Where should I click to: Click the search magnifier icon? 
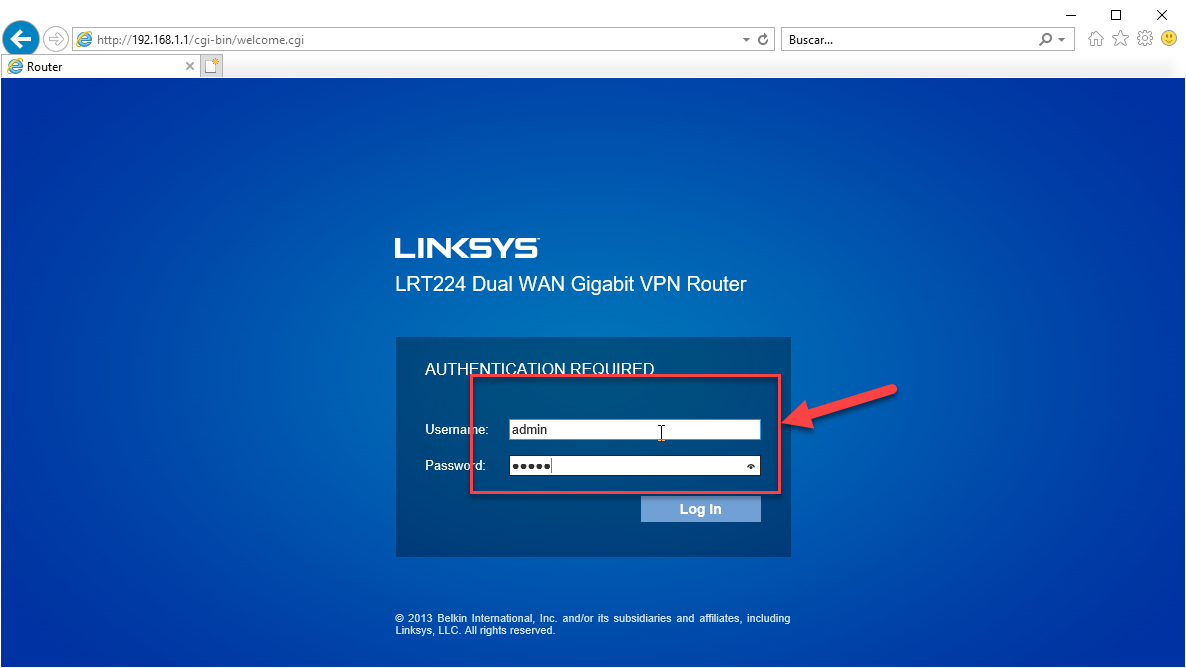coord(1046,40)
